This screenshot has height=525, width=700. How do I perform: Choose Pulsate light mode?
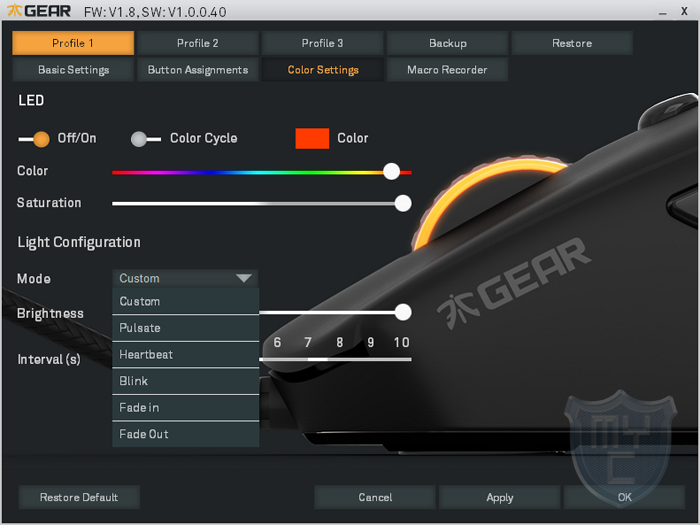tap(186, 328)
